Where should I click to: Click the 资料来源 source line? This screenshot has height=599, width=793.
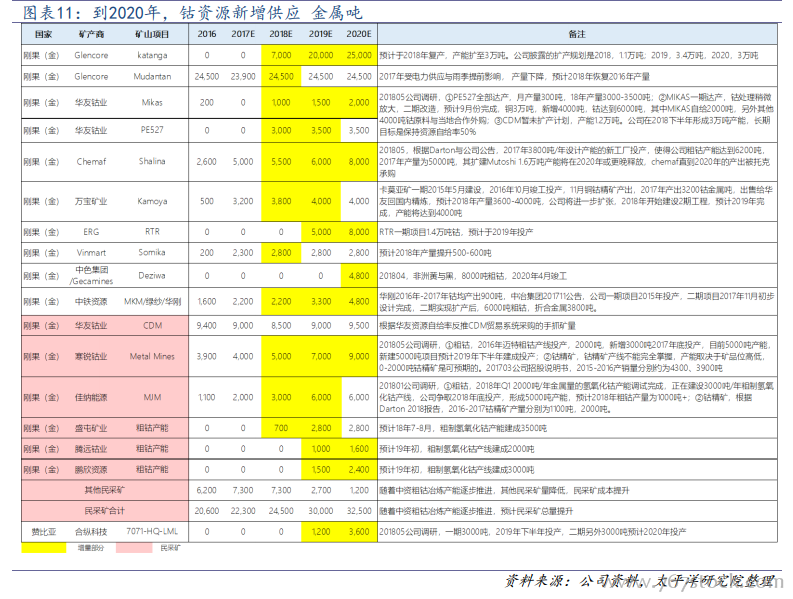tap(639, 581)
